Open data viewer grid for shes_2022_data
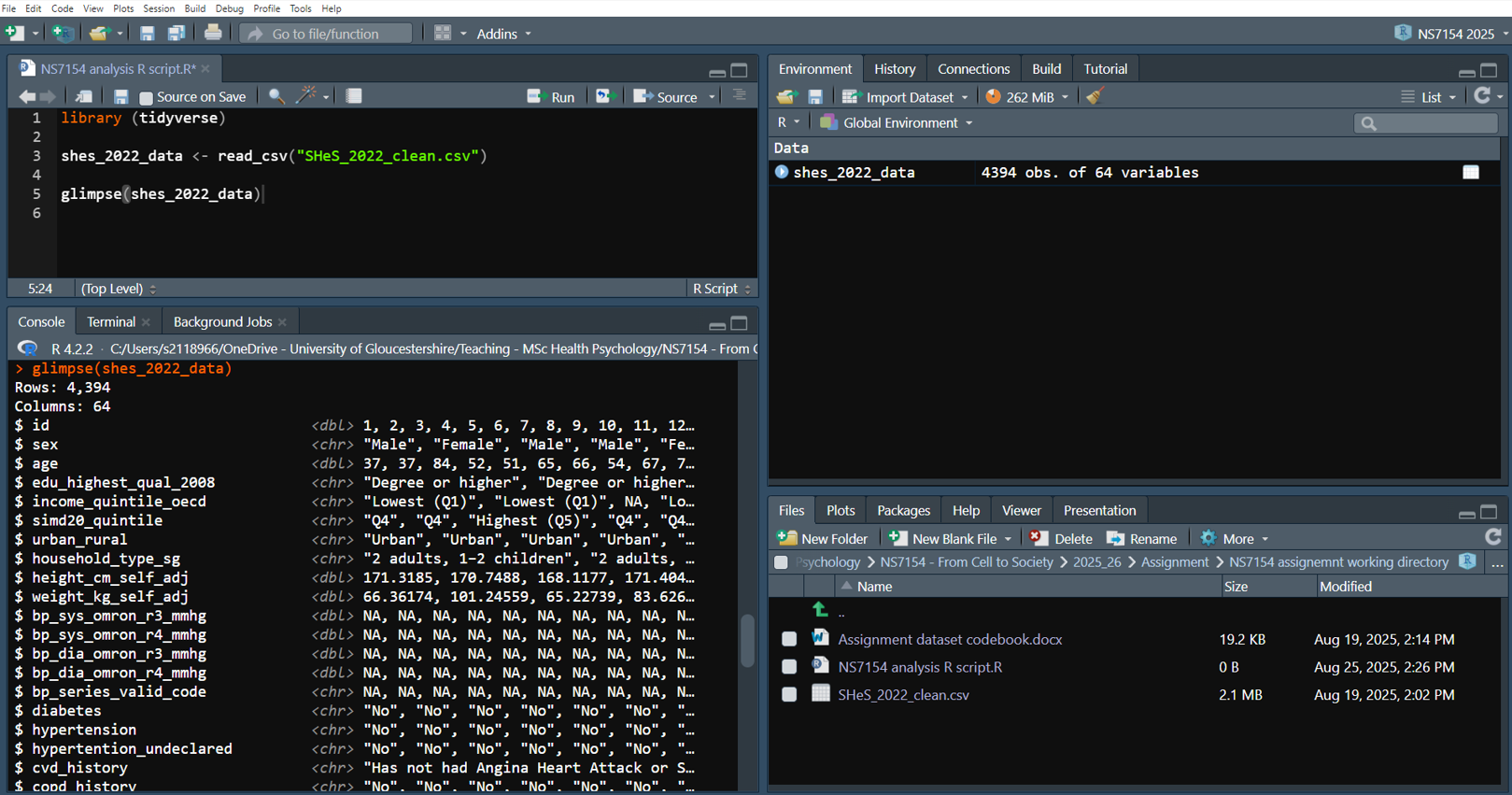 point(1470,172)
